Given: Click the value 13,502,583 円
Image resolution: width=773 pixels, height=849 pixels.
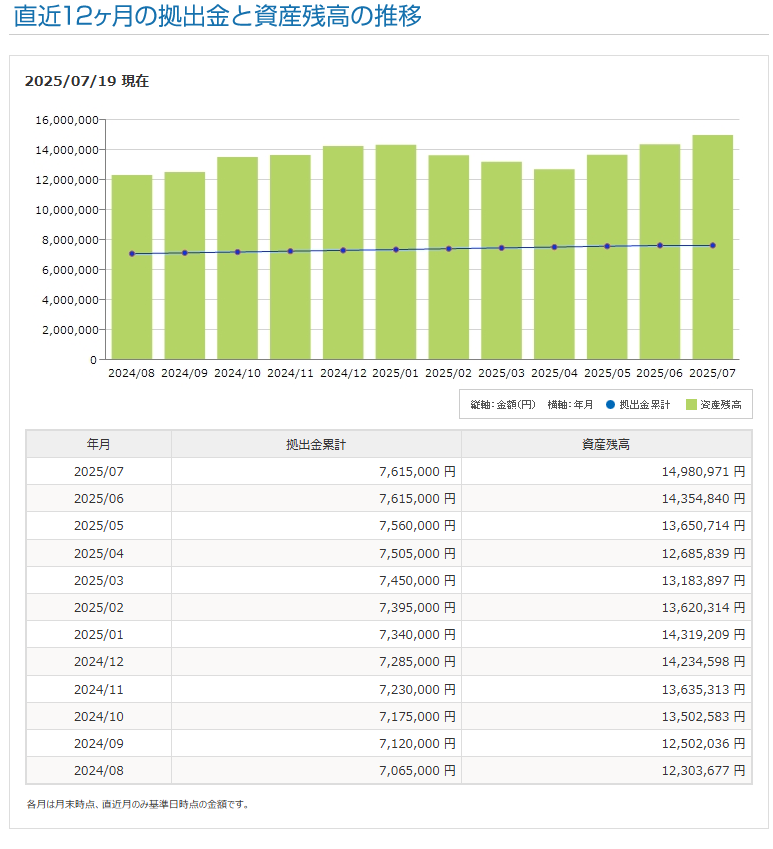Looking at the screenshot, I should [x=703, y=716].
